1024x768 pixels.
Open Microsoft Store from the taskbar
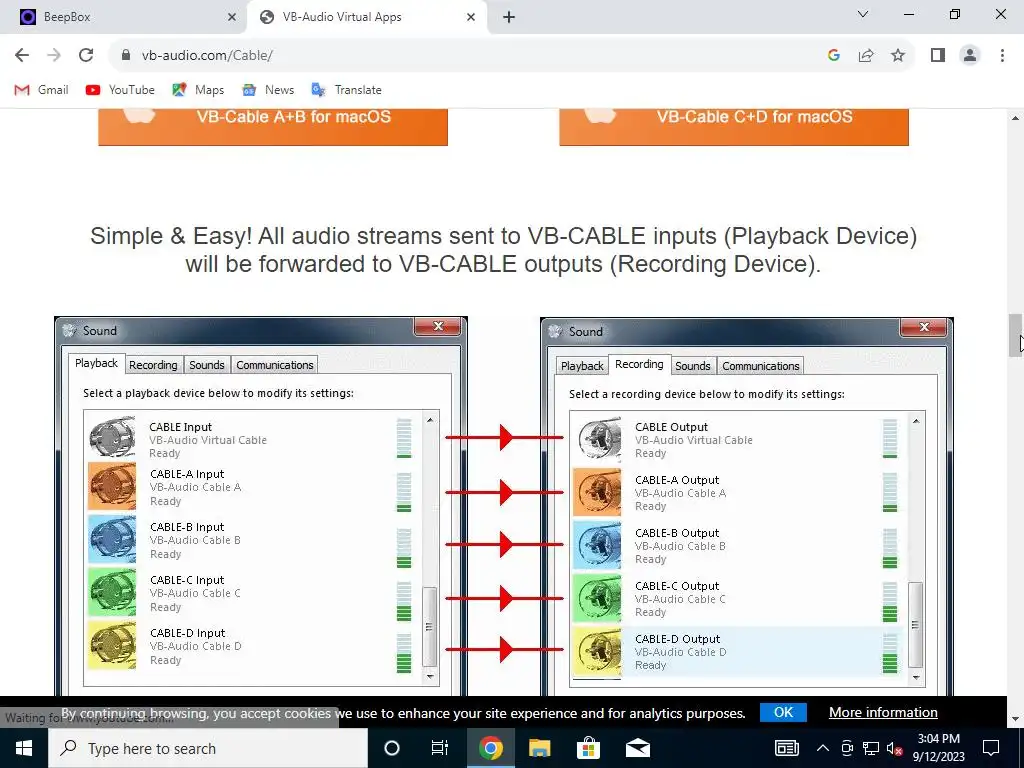[x=588, y=748]
